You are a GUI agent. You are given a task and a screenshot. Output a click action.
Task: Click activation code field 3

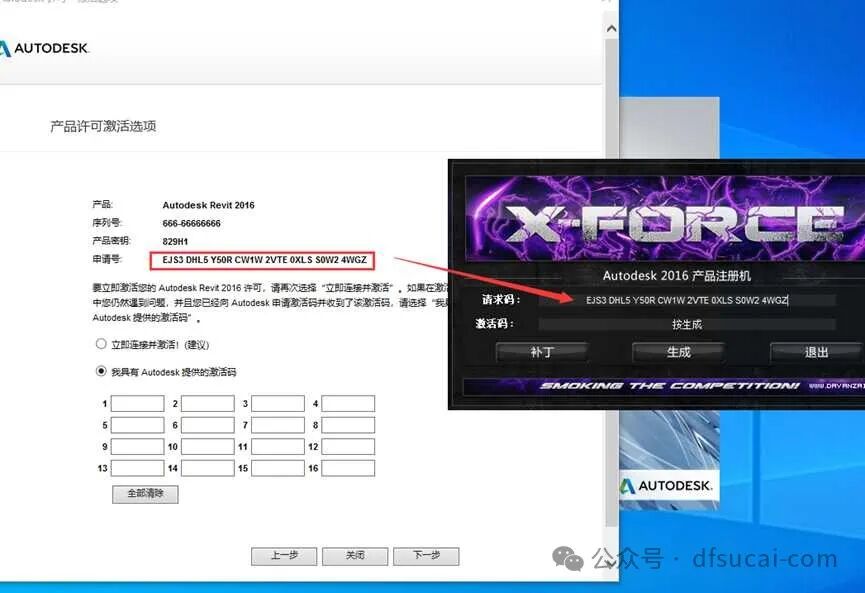277,404
